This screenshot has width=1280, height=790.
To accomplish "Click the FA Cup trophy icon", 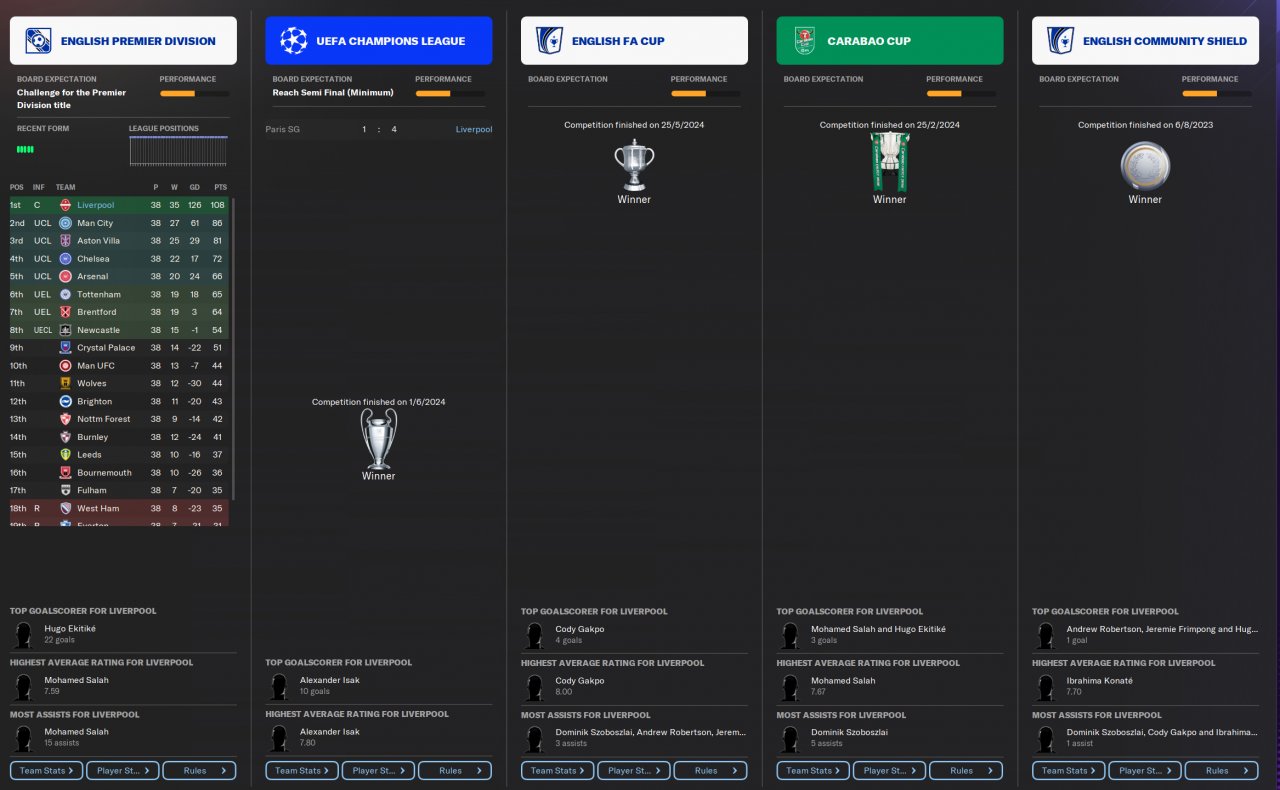I will (634, 165).
